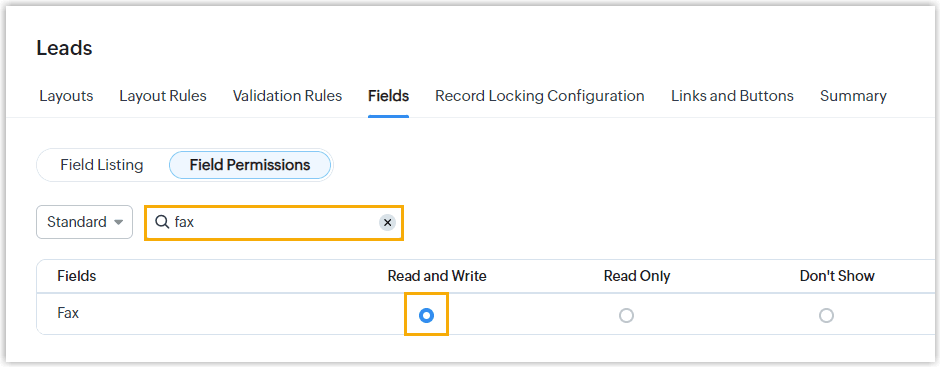Go to the Layout Rules tab
This screenshot has height=368, width=941.
[x=163, y=96]
